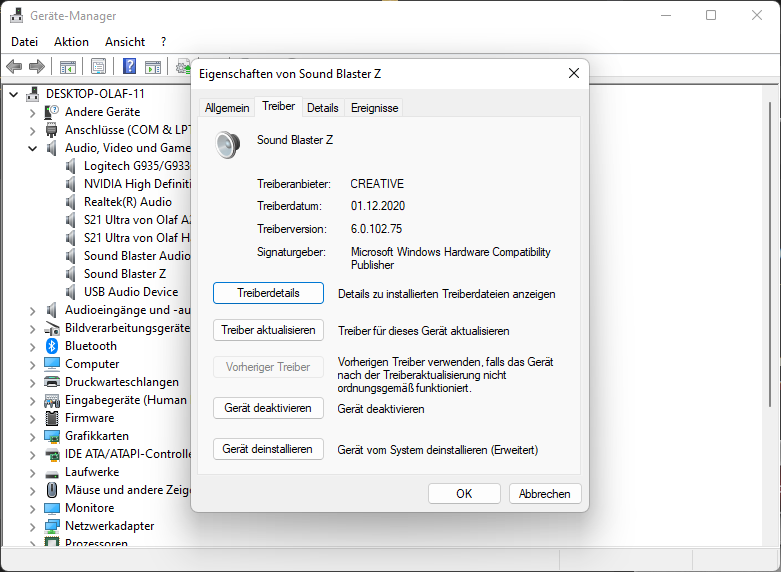Click the IDE ATA/ATAPI-Controller icon
This screenshot has height=572, width=781.
coord(52,454)
